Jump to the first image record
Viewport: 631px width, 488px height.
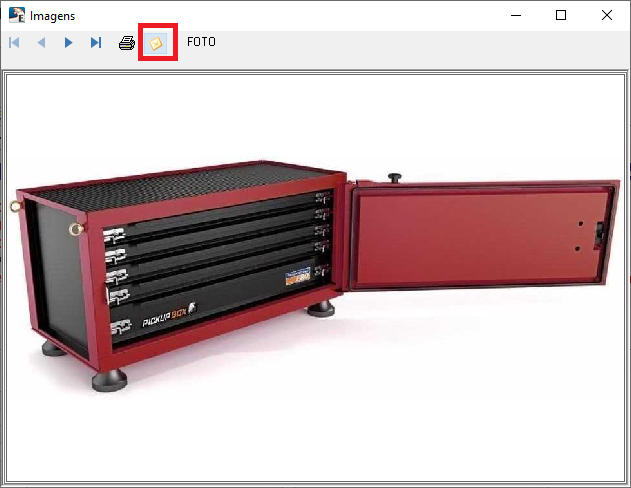(15, 43)
